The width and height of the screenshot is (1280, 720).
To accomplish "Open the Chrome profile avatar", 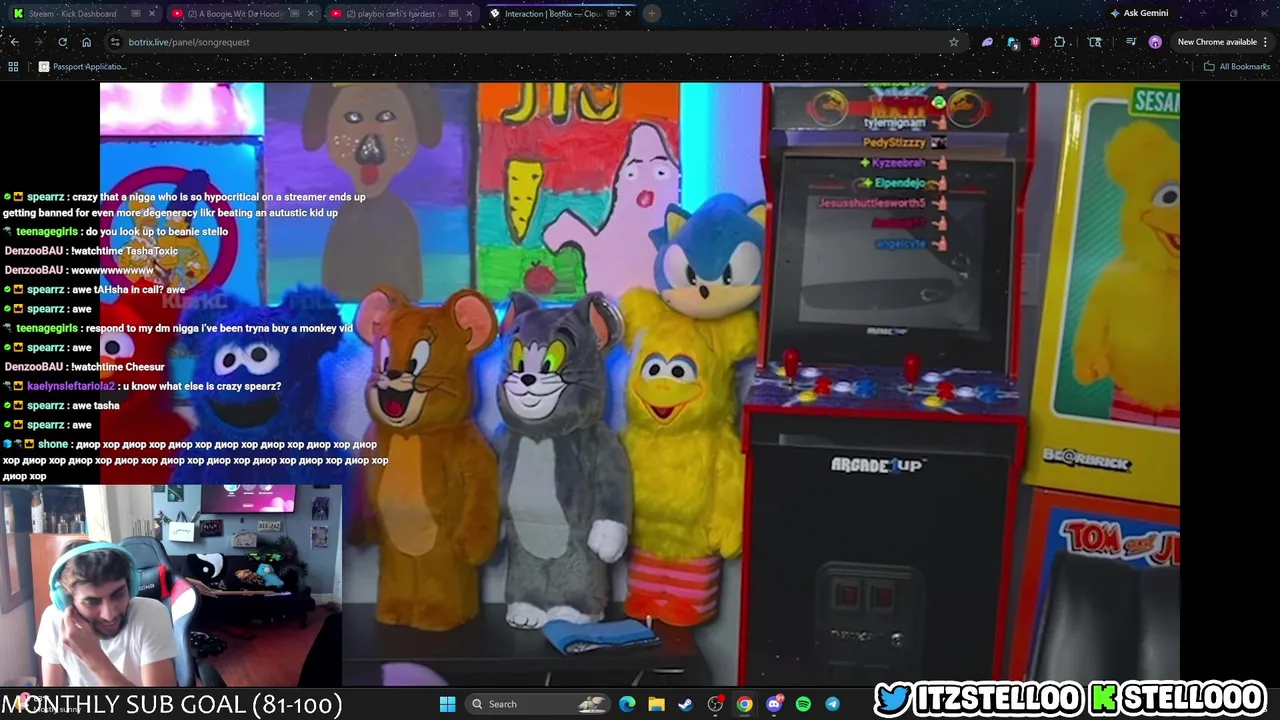I will 1155,42.
